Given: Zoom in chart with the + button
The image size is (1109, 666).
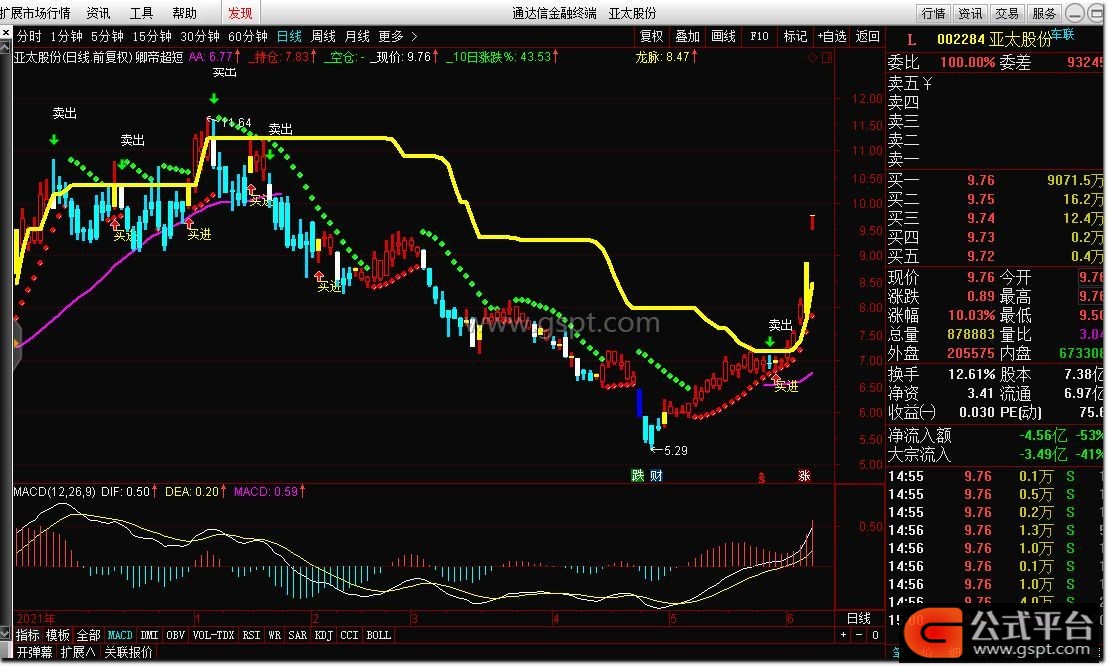Looking at the screenshot, I should tap(843, 635).
